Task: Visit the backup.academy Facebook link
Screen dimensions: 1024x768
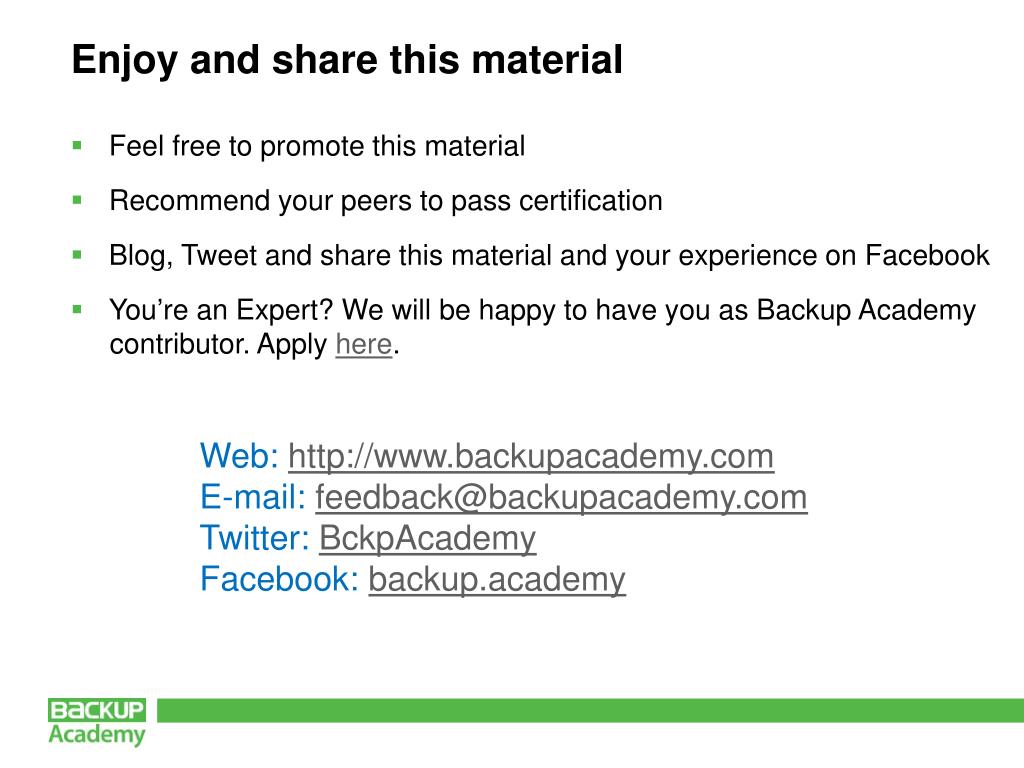Action: coord(497,580)
